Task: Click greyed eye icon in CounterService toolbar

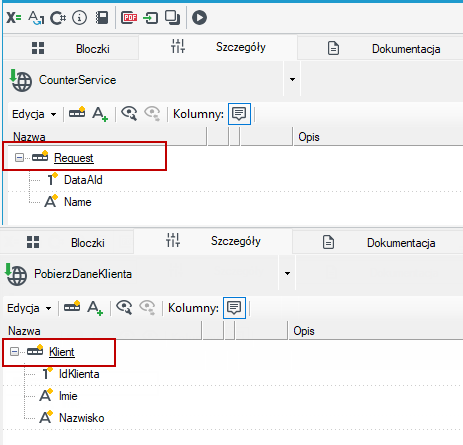Action: tap(152, 113)
